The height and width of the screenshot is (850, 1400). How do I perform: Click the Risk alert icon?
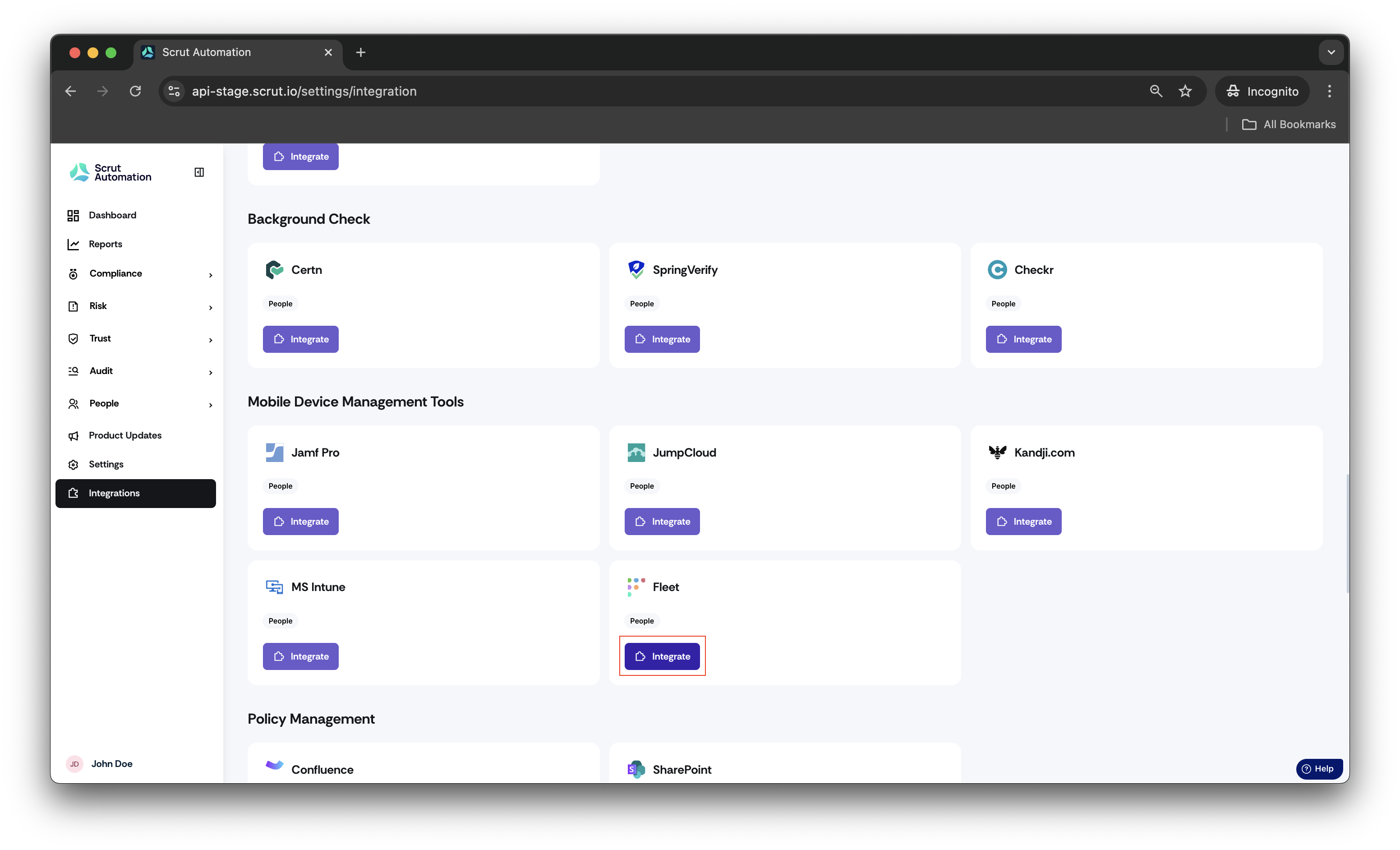[x=74, y=306]
